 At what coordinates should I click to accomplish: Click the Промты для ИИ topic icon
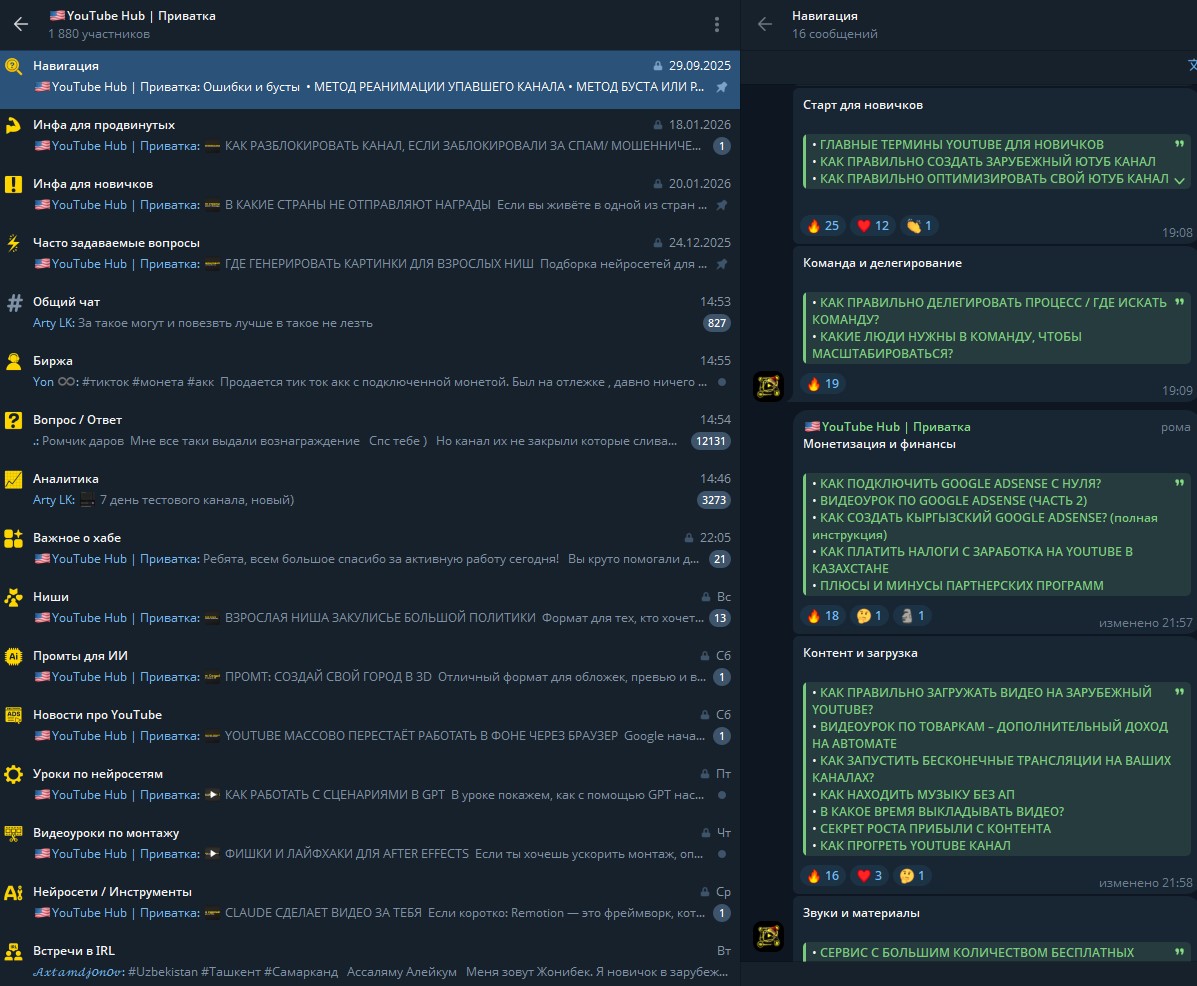(14, 657)
